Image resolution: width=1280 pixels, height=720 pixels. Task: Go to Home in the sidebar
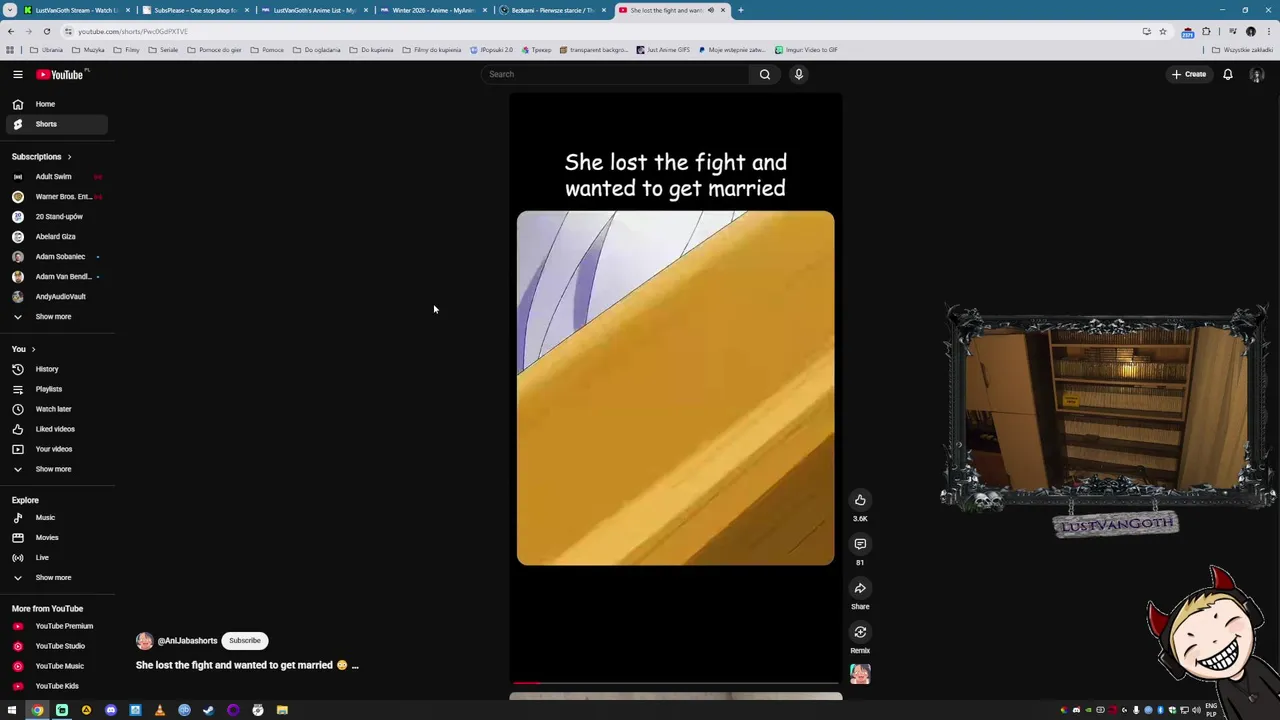(x=55, y=104)
